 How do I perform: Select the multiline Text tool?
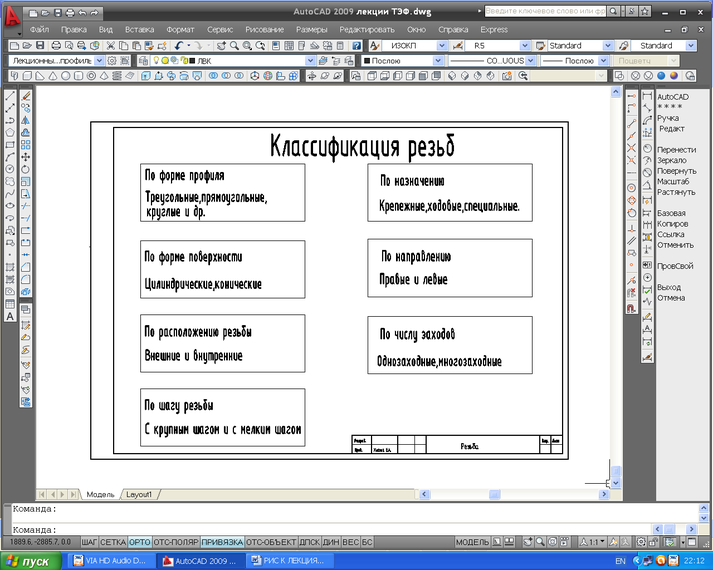coord(10,316)
